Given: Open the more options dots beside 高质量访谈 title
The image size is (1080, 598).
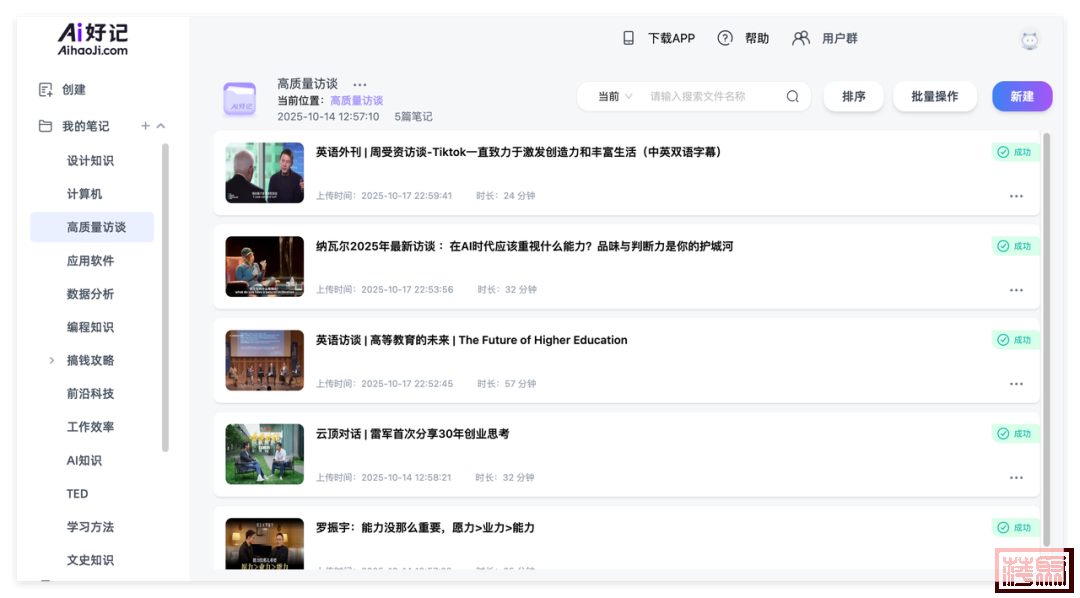Looking at the screenshot, I should point(360,85).
